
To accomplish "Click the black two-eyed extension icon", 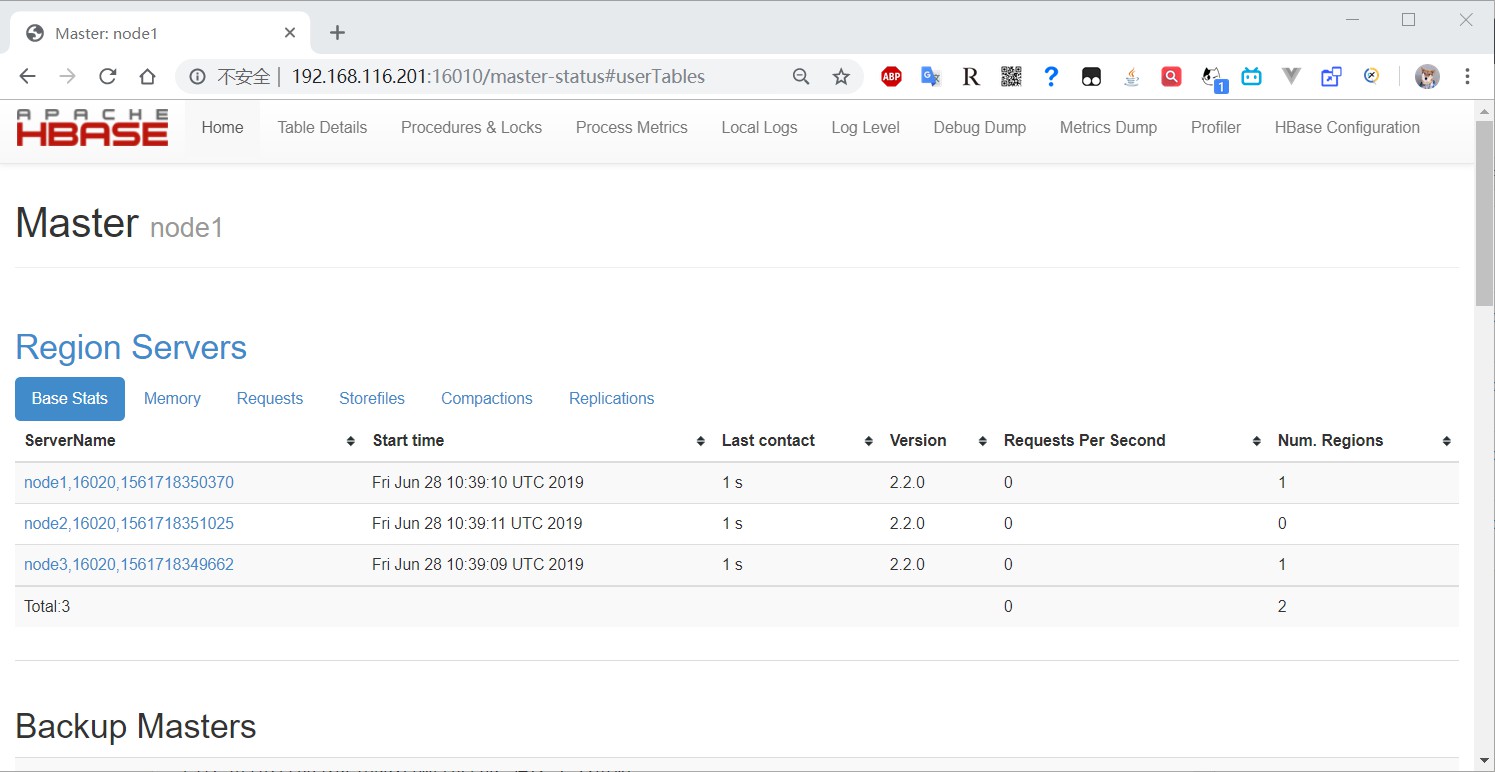I will coord(1091,77).
